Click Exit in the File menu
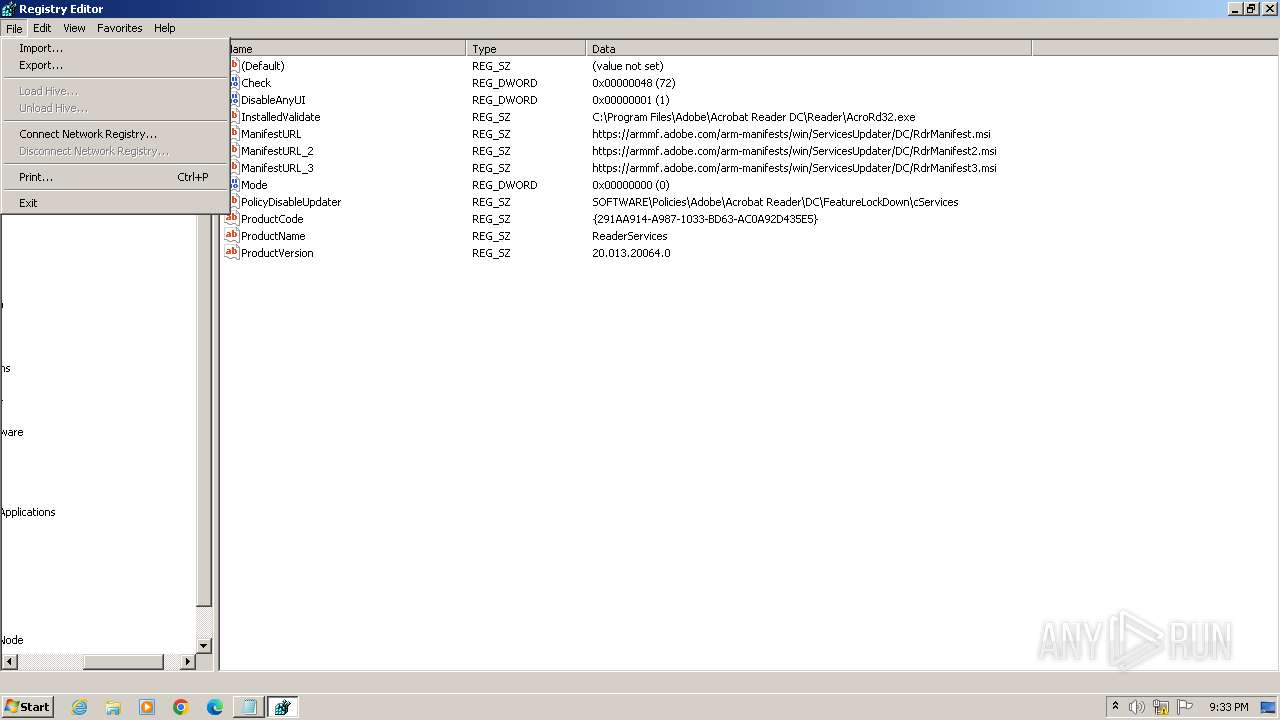Viewport: 1280px width, 720px height. 115,203
